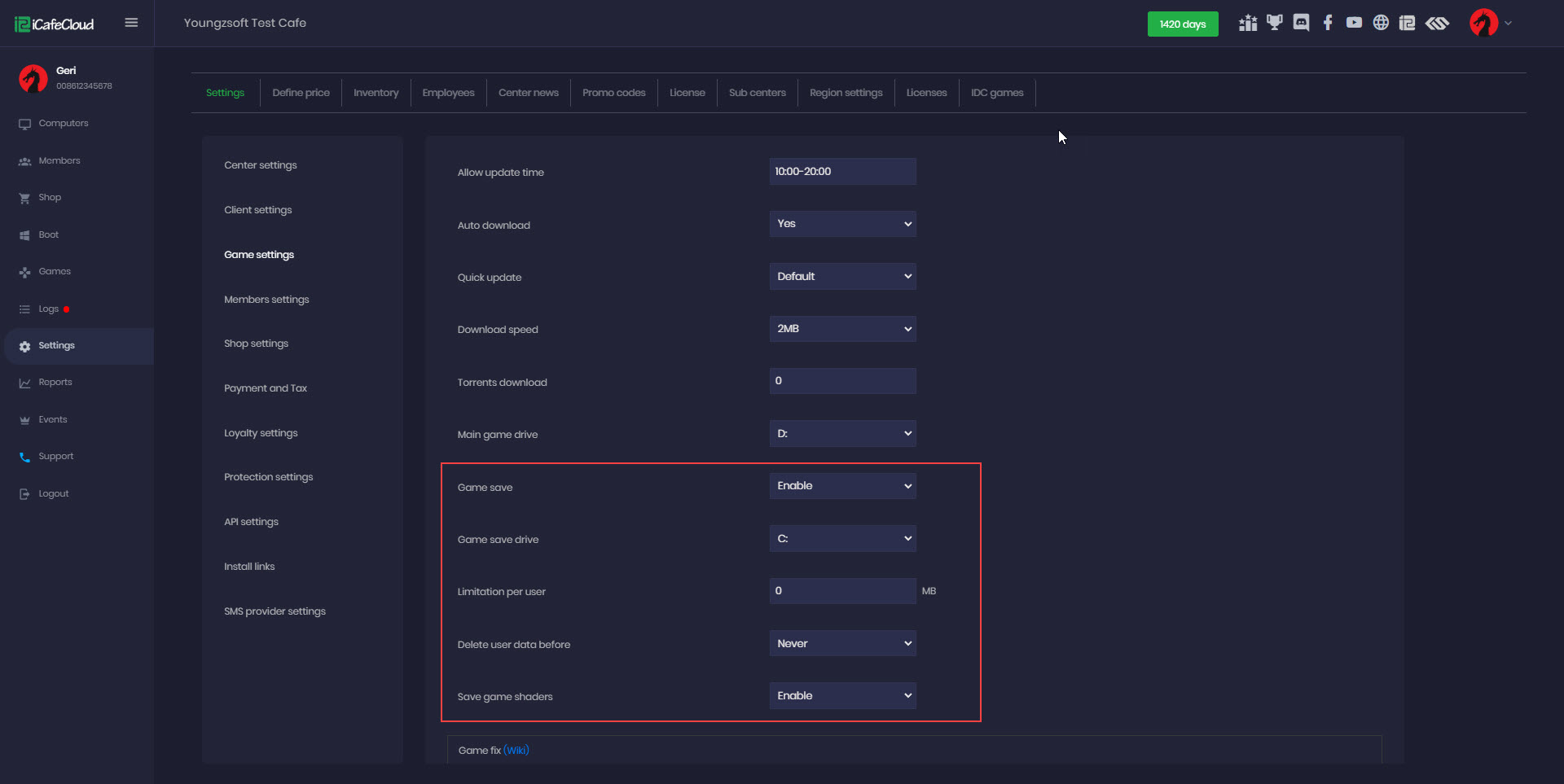Click the green 1420 days button
Viewport: 1564px width, 784px height.
tap(1182, 24)
